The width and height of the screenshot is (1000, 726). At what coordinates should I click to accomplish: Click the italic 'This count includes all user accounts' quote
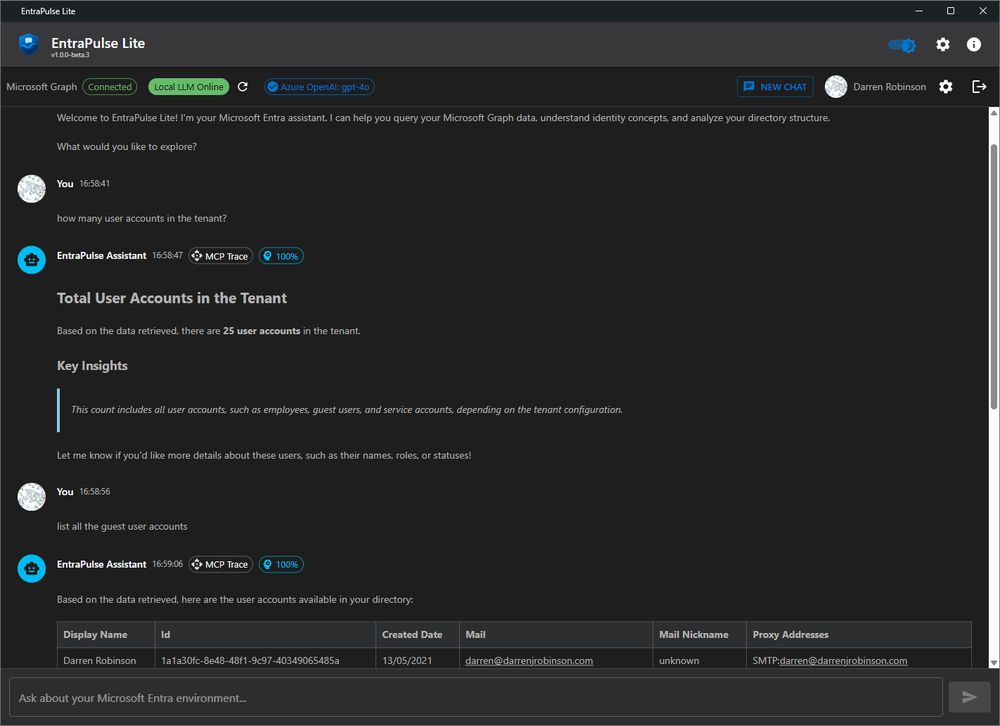pyautogui.click(x=346, y=410)
